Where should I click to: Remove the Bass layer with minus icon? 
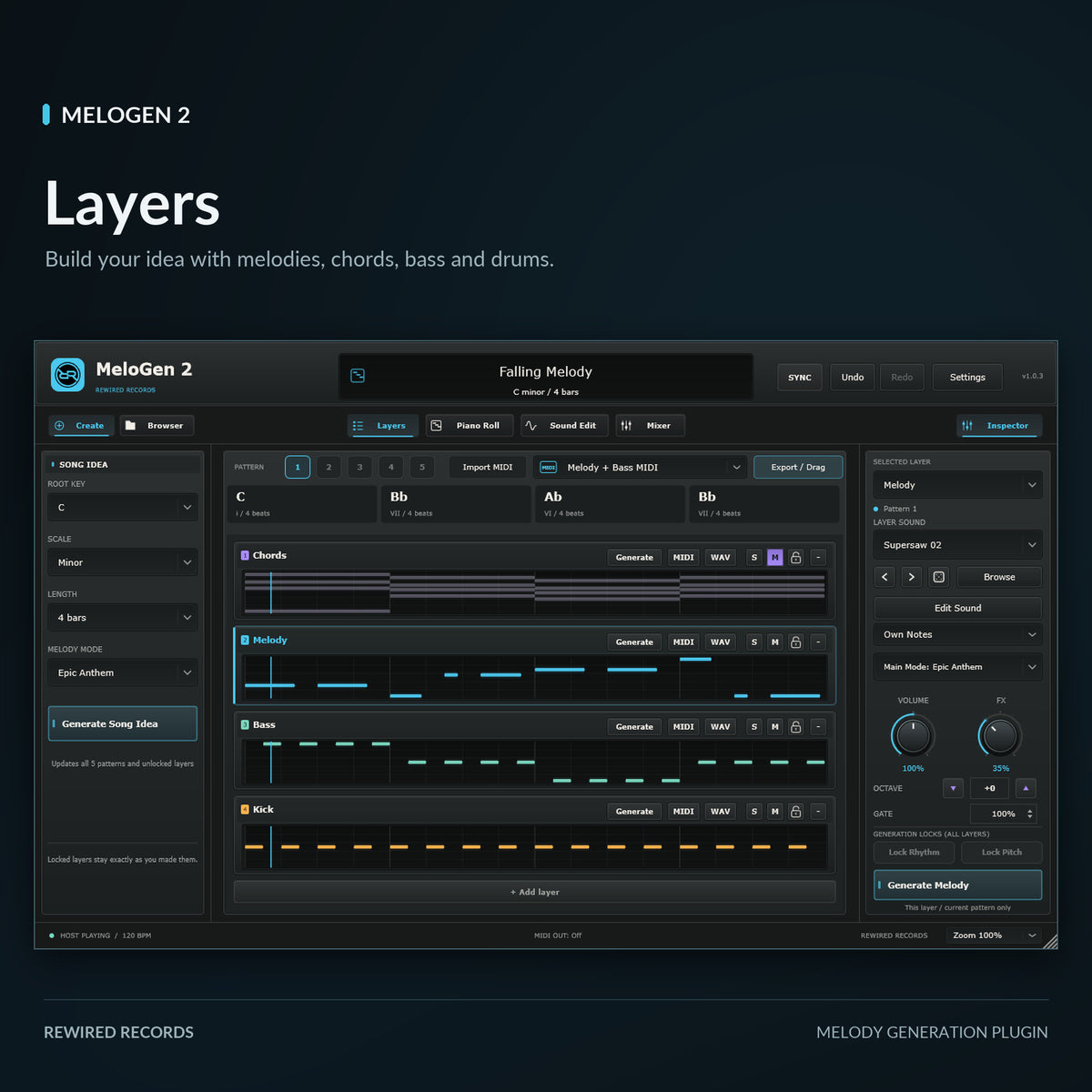coord(818,726)
